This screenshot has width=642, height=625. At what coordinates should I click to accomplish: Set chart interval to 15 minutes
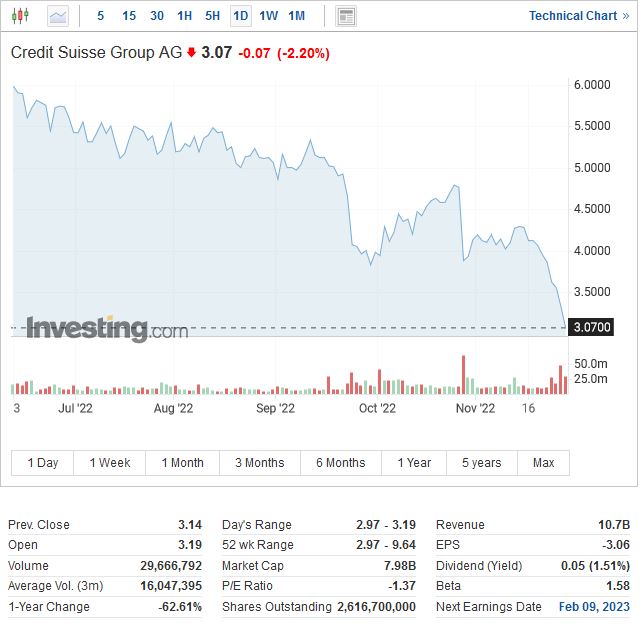coord(129,16)
